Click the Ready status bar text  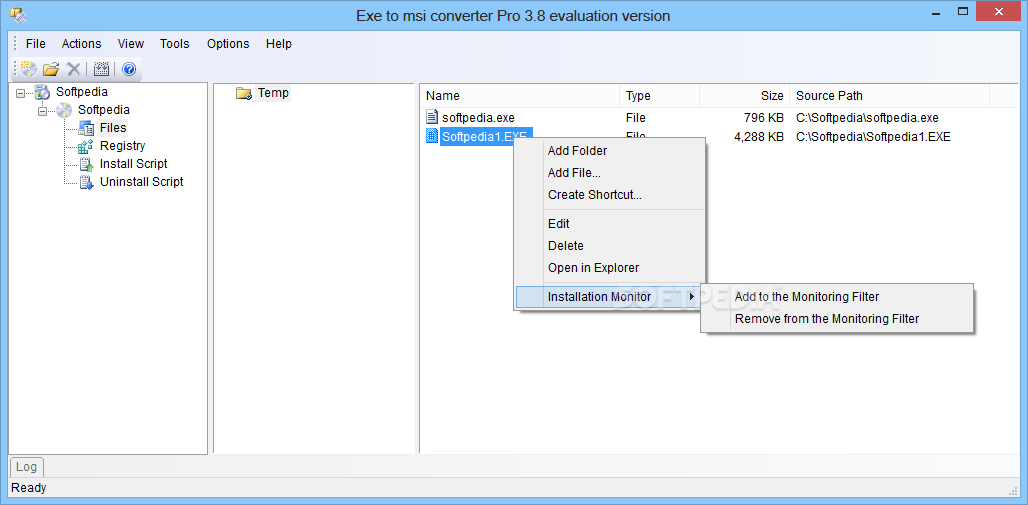[29, 488]
